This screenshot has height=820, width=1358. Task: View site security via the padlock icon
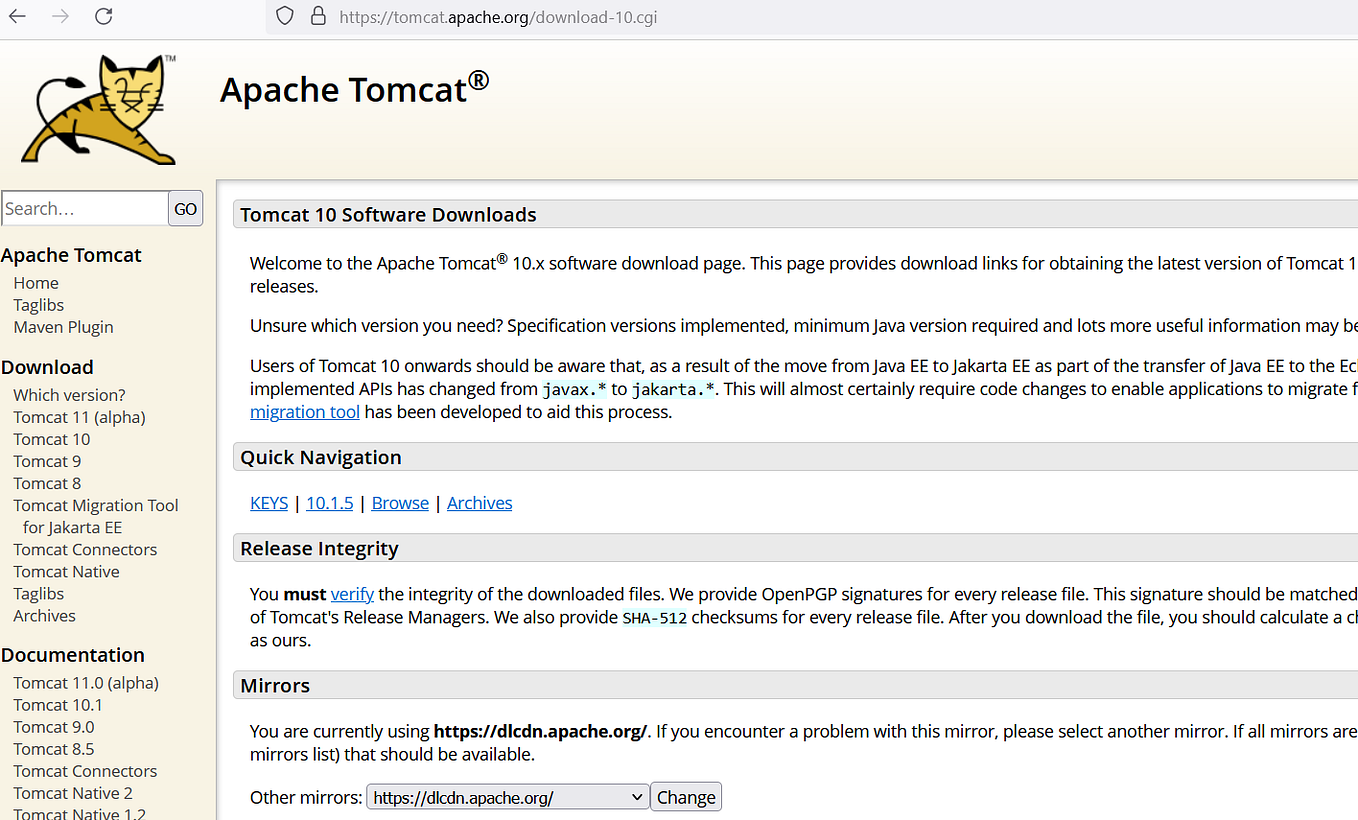[x=315, y=16]
